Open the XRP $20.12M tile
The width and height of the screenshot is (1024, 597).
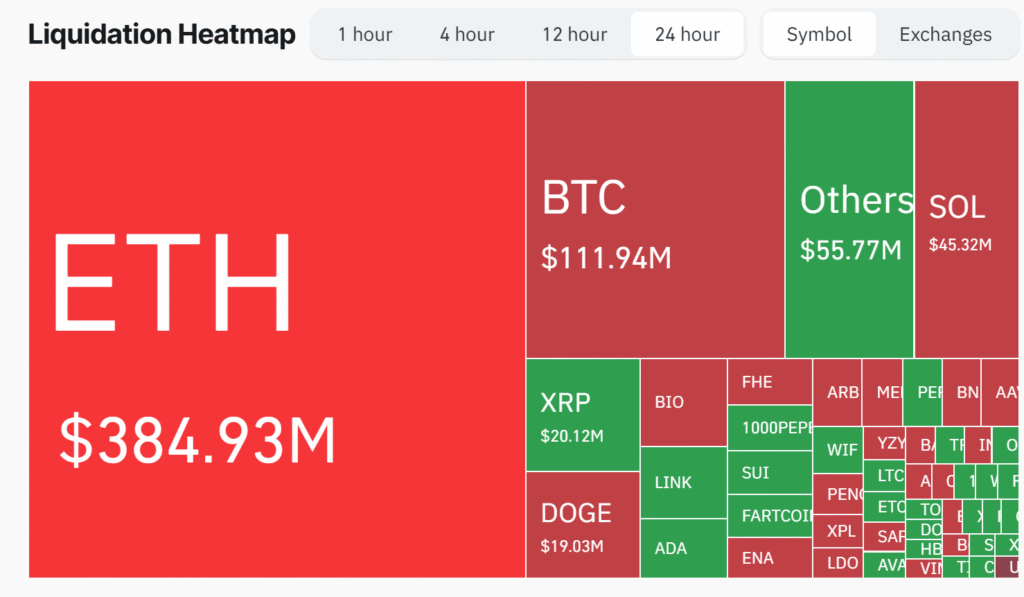click(x=582, y=415)
